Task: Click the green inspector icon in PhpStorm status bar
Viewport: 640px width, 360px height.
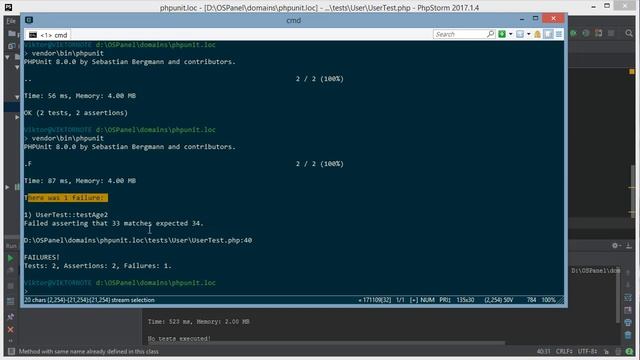Action: [x=629, y=351]
